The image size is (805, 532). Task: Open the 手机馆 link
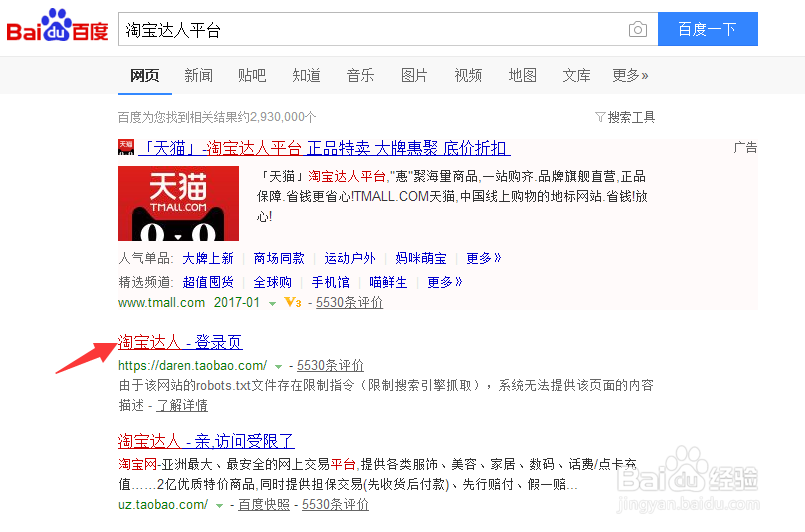coord(331,282)
